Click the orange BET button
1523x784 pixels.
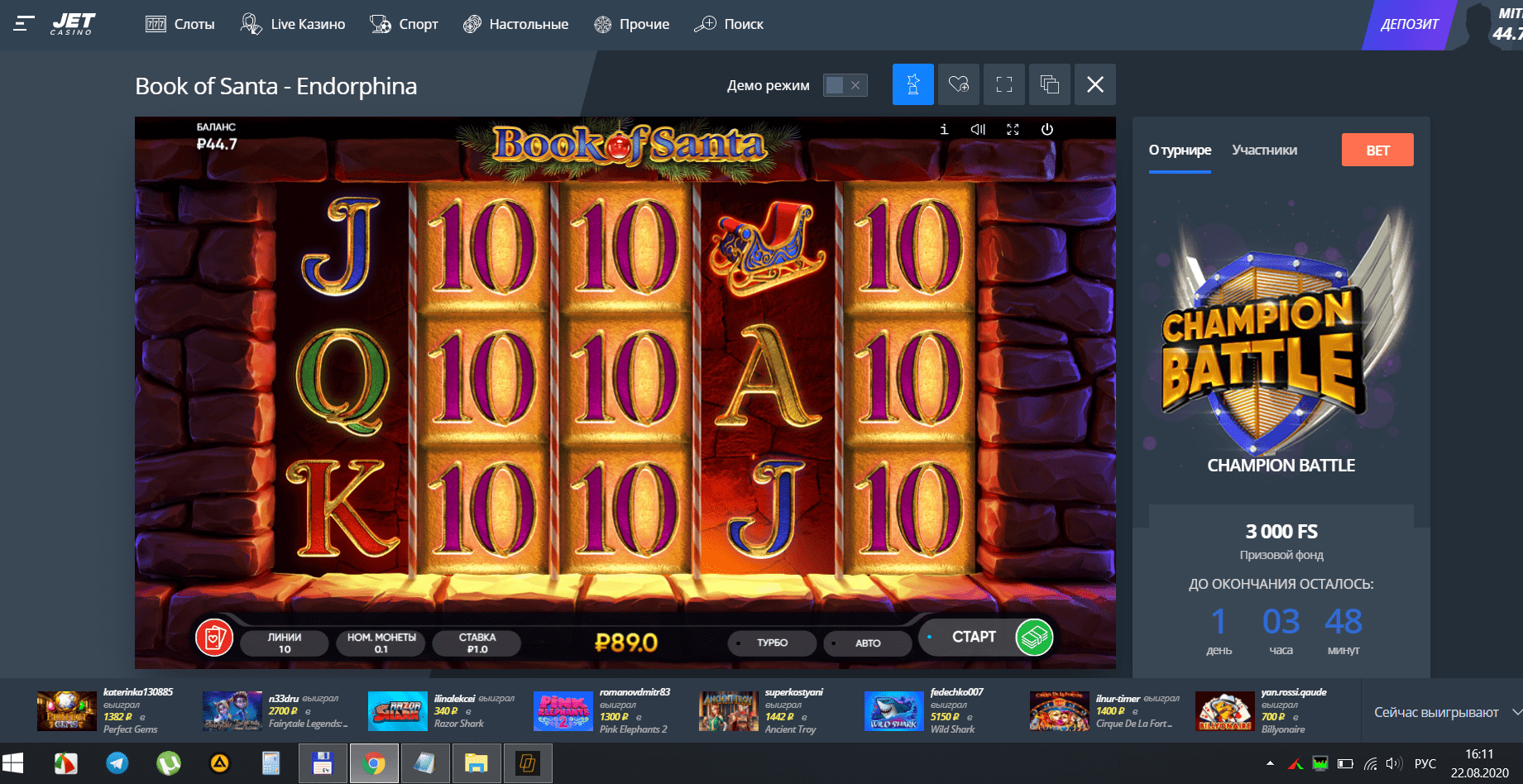[x=1377, y=150]
